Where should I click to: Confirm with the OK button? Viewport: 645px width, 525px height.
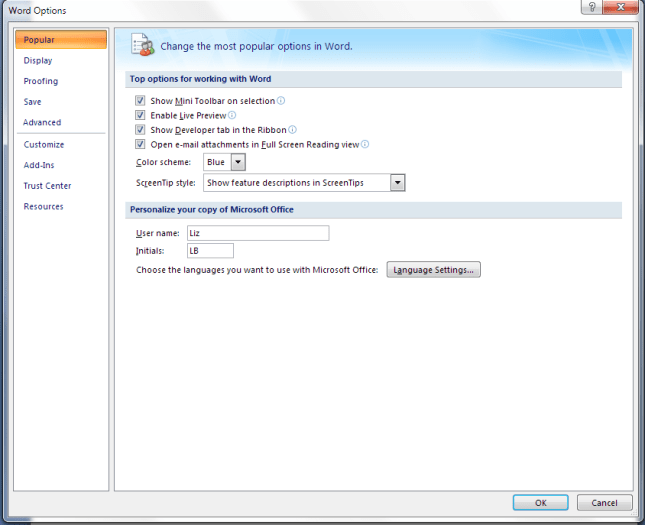[x=541, y=503]
